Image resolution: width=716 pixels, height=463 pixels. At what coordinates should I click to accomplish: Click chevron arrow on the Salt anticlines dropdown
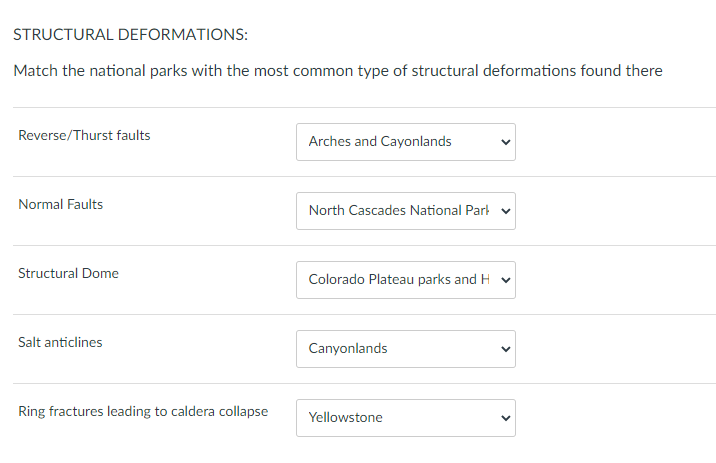pos(505,349)
